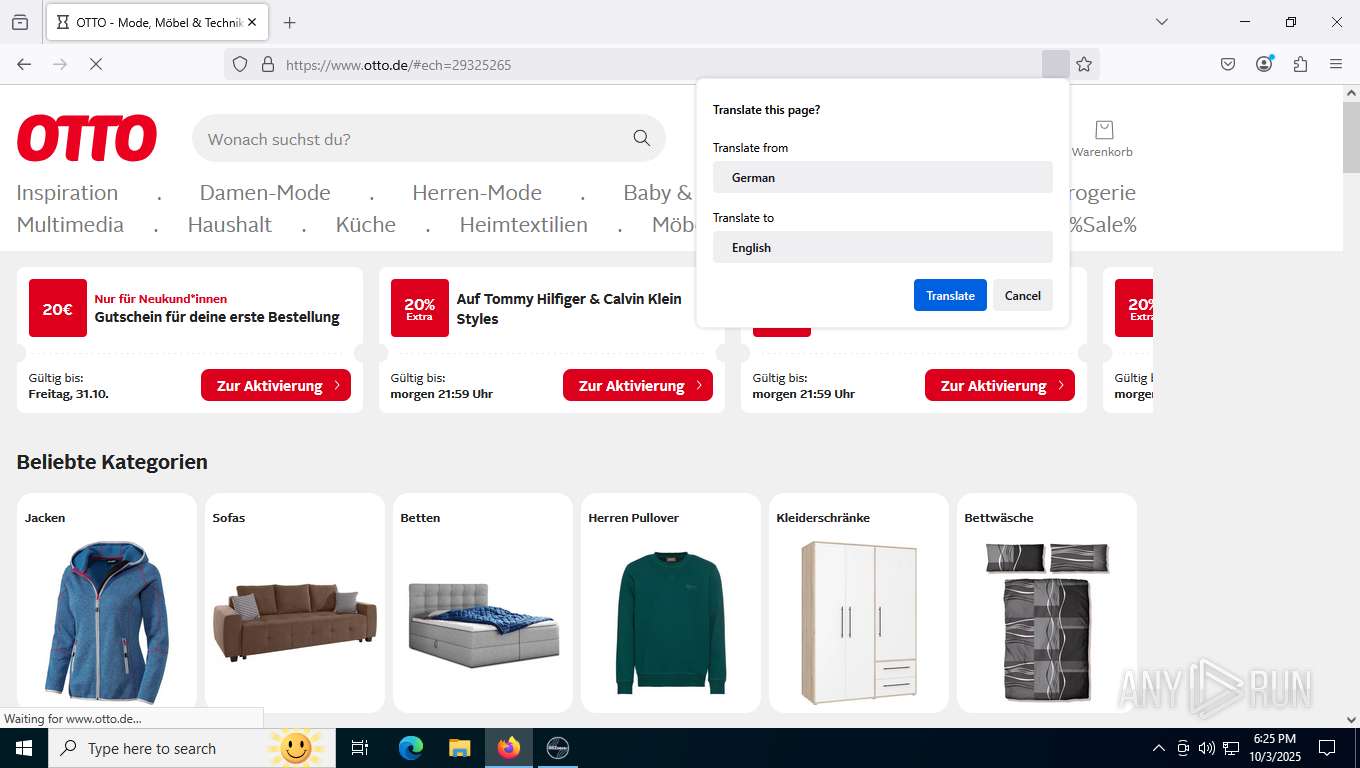This screenshot has height=768, width=1360.
Task: Click the Firefox taskbar icon
Action: click(509, 748)
